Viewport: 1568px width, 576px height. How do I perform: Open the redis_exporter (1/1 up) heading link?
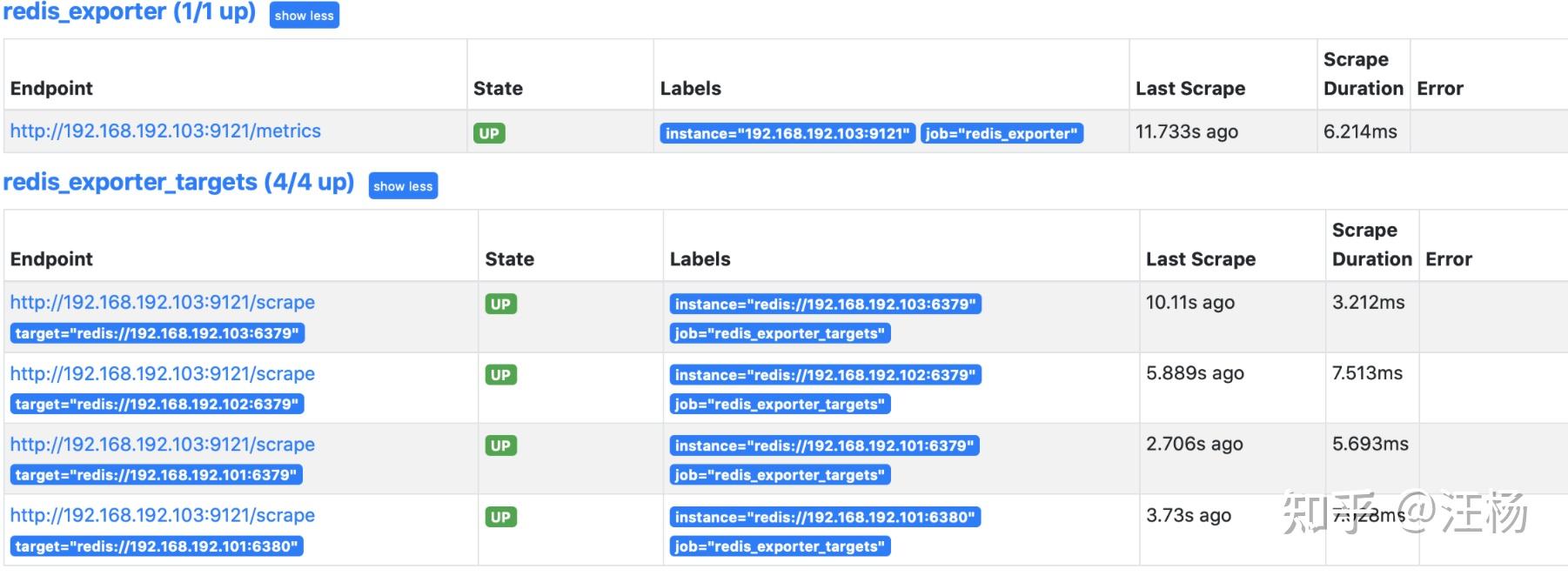click(129, 12)
